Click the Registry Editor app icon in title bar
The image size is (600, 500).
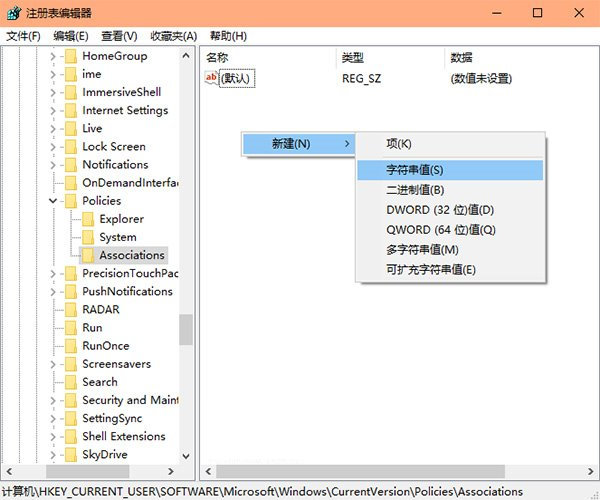(15, 13)
